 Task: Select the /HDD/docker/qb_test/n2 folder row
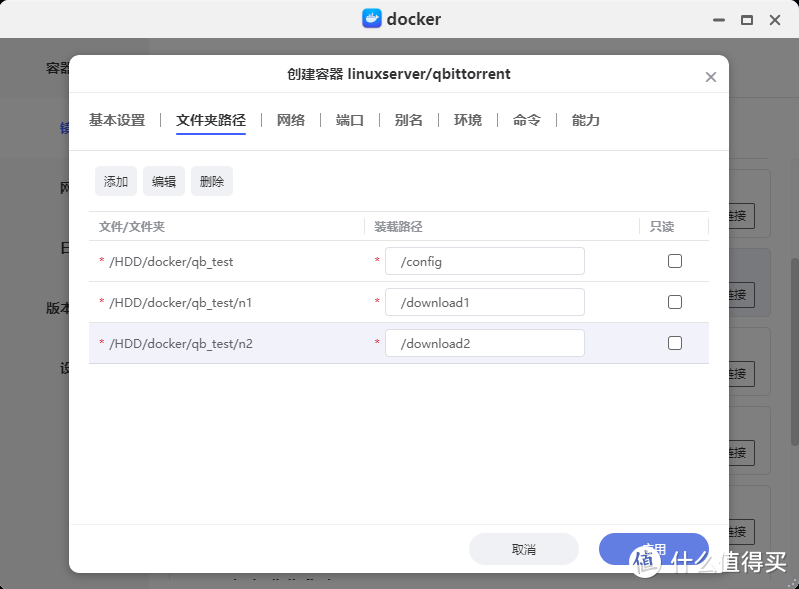(x=399, y=343)
